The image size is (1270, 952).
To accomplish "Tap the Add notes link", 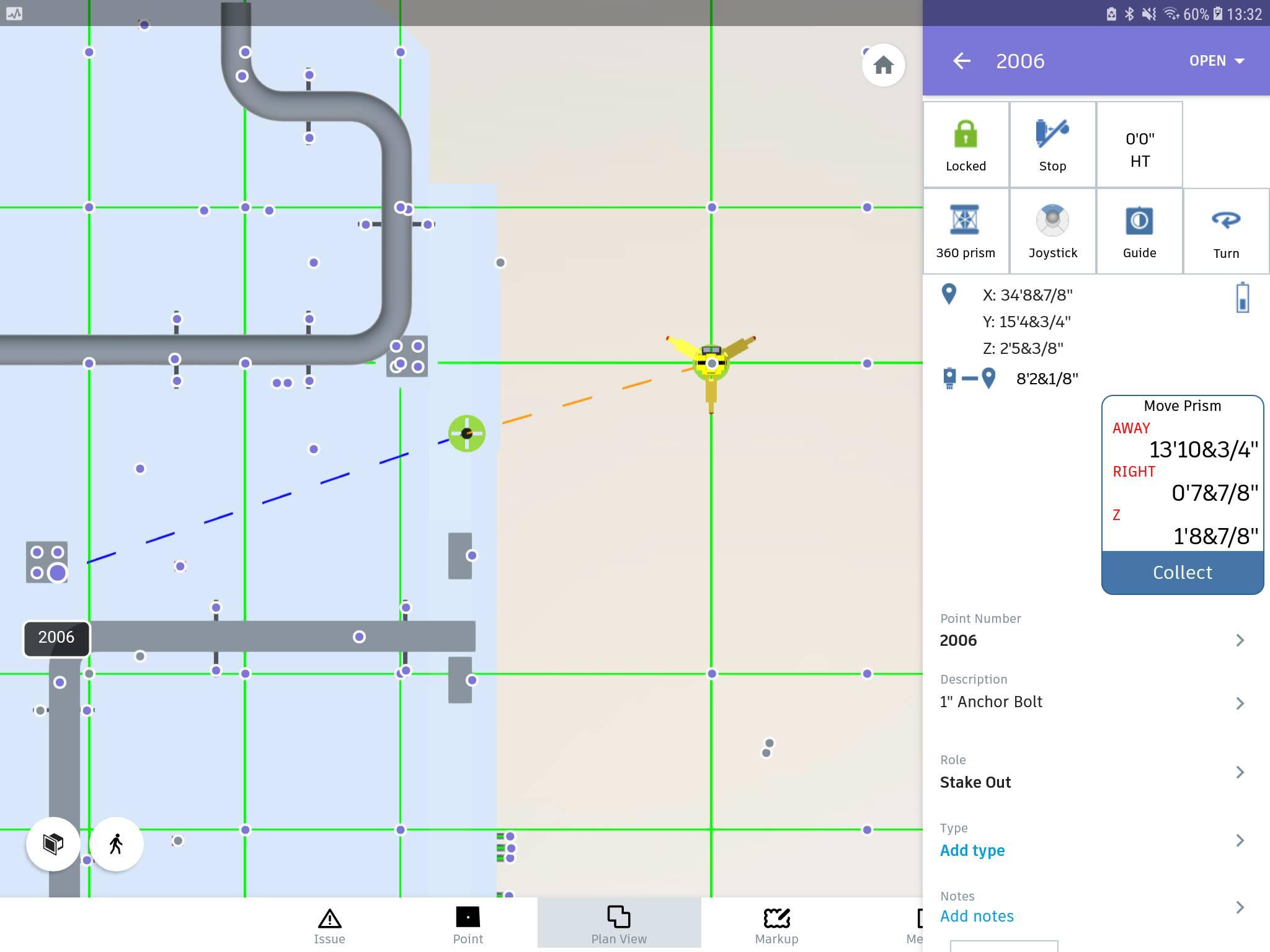I will click(x=977, y=916).
